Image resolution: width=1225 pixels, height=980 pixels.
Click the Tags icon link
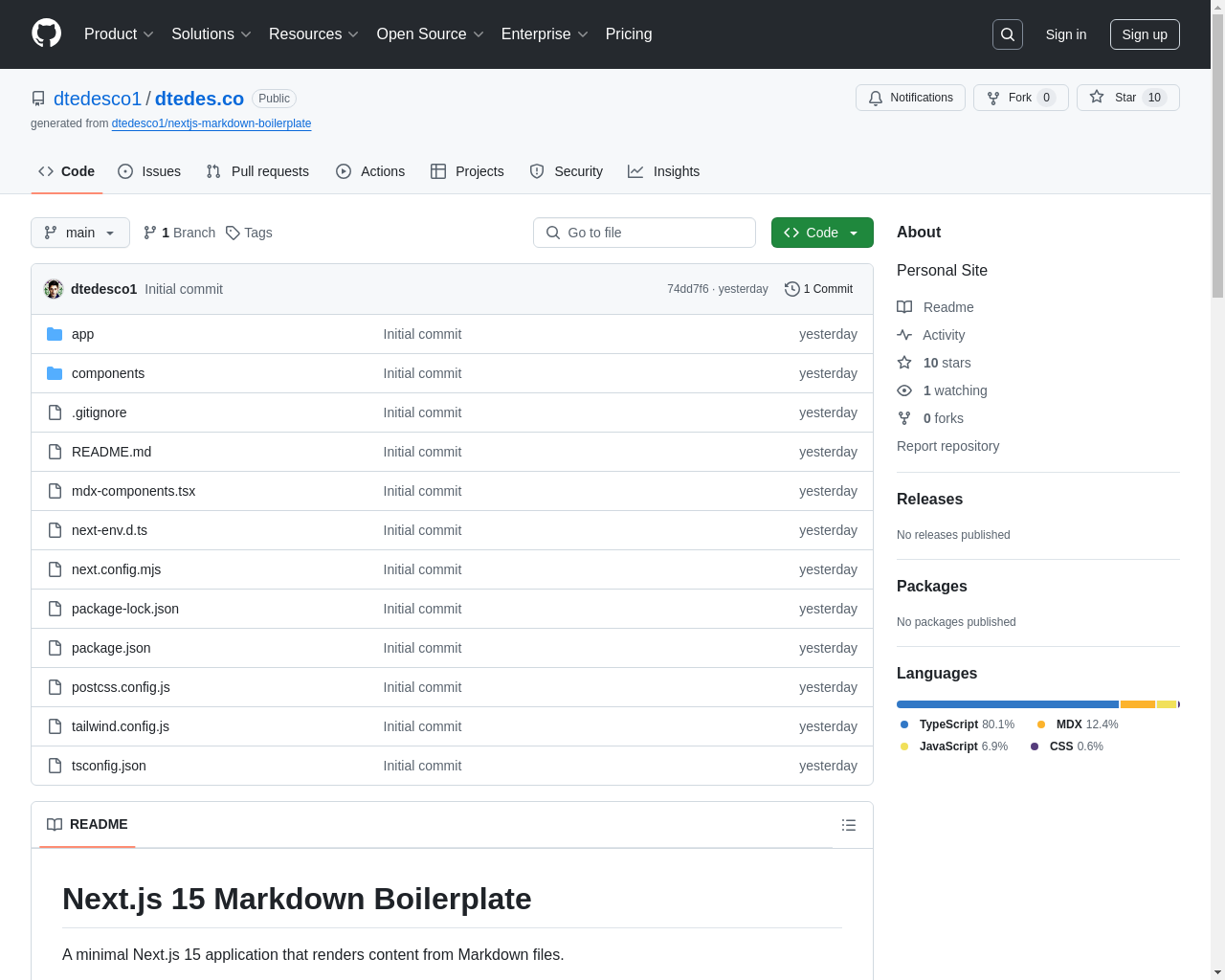point(249,233)
